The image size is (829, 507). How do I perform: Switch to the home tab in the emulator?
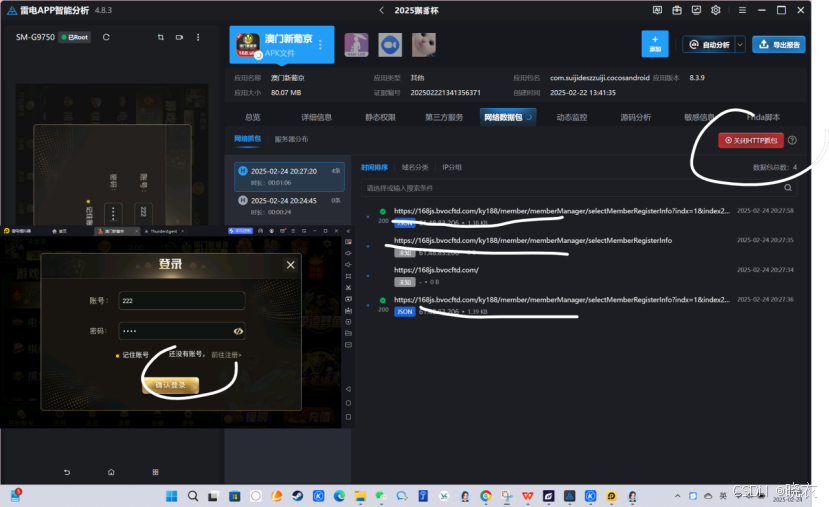pos(59,231)
